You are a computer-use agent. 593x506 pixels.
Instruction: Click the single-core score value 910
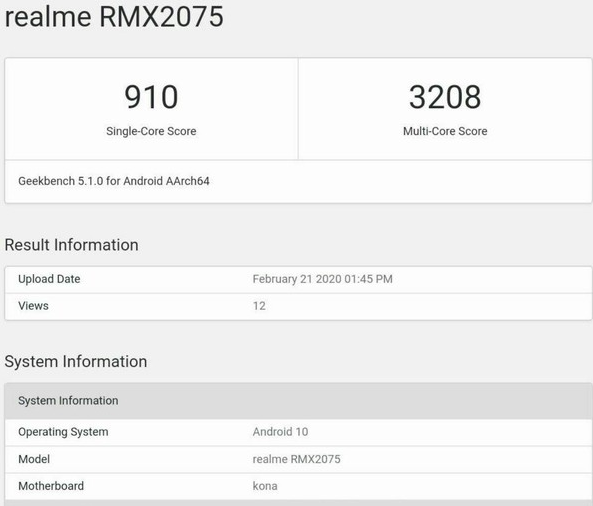click(151, 97)
